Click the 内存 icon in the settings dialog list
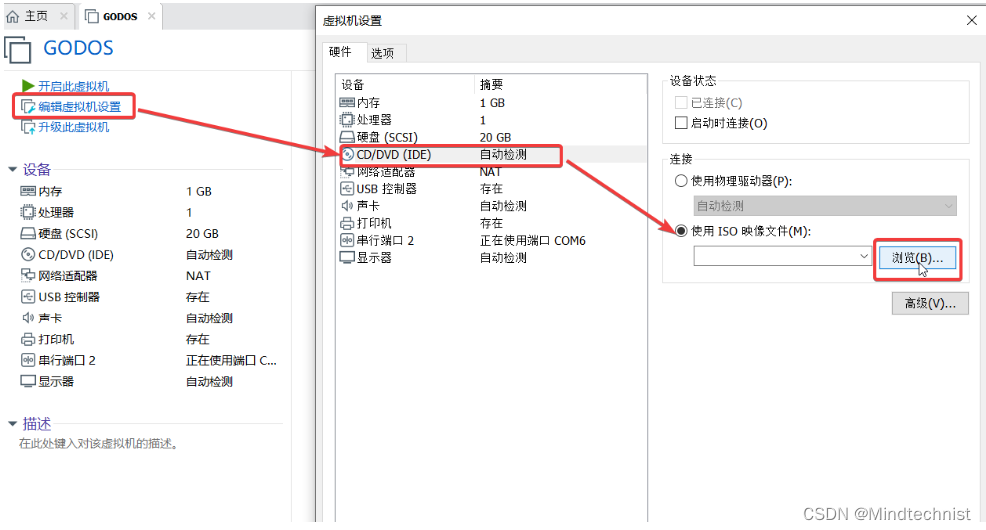Image resolution: width=986 pixels, height=530 pixels. click(x=347, y=102)
